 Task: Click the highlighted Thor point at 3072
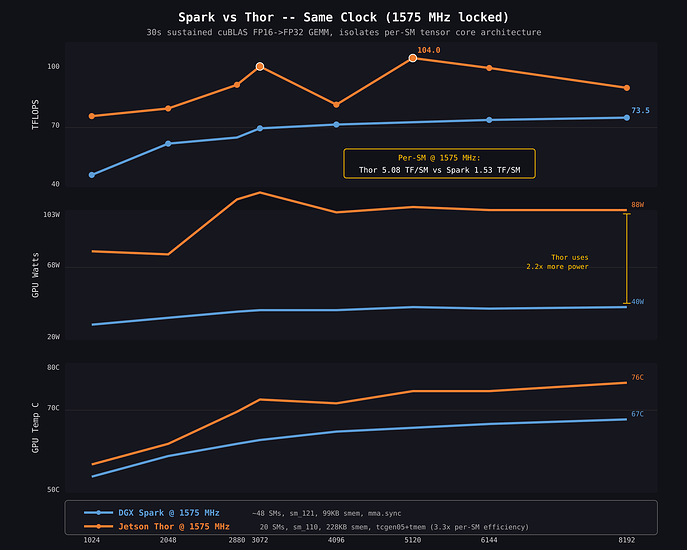(260, 66)
